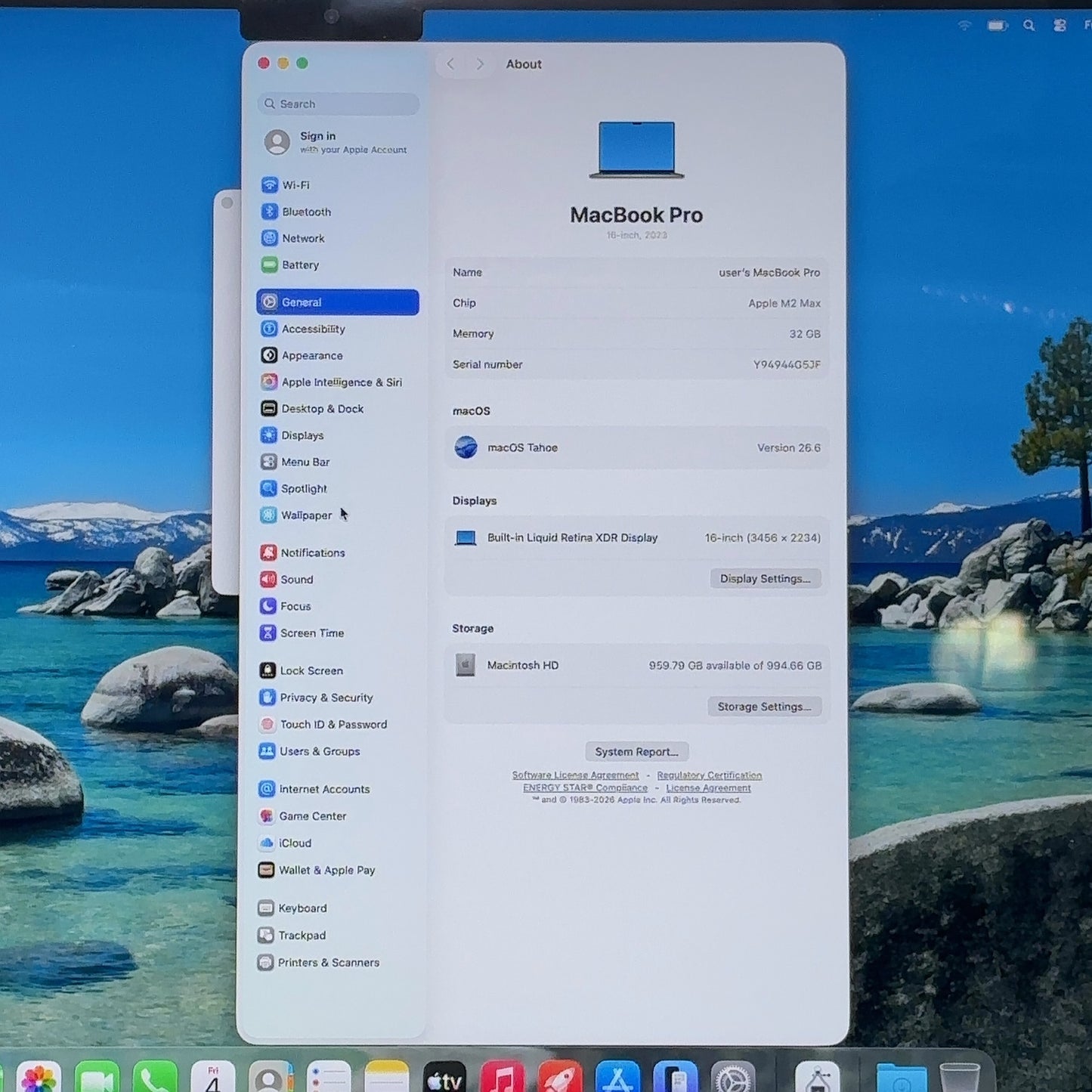This screenshot has height=1092, width=1092.
Task: Open Menu Bar settings
Action: tap(337, 462)
